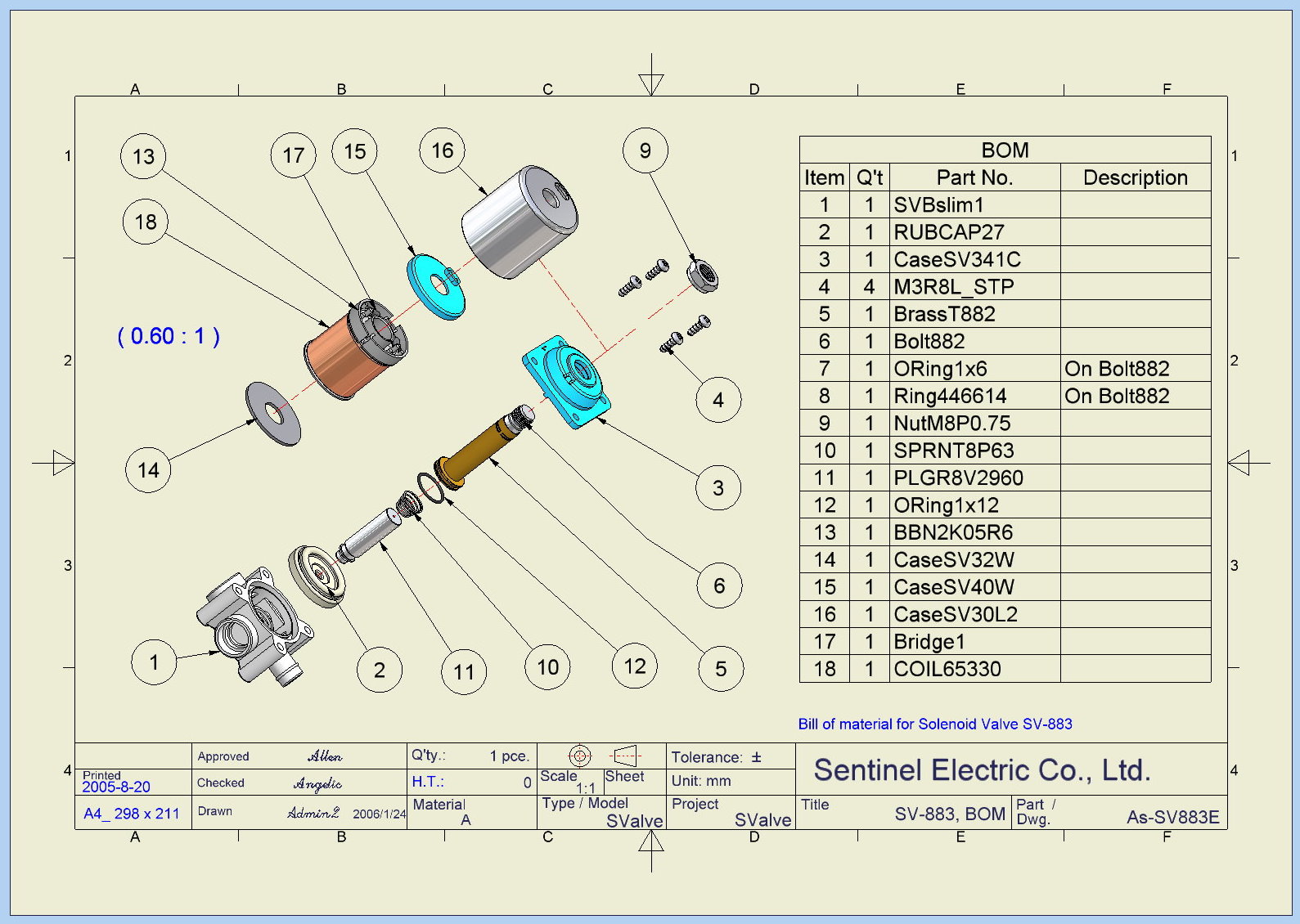
Task: Click the cyan mounting flange part
Action: (566, 380)
